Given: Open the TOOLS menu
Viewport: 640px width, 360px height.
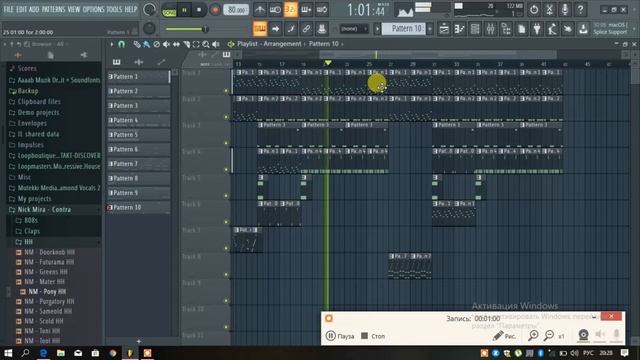Looking at the screenshot, I should [x=114, y=9].
